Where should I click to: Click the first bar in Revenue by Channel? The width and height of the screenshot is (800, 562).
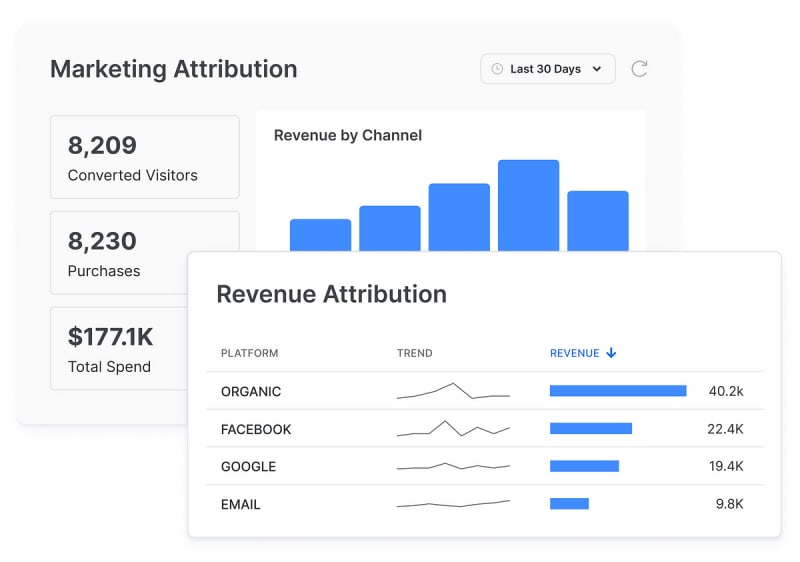(x=320, y=234)
